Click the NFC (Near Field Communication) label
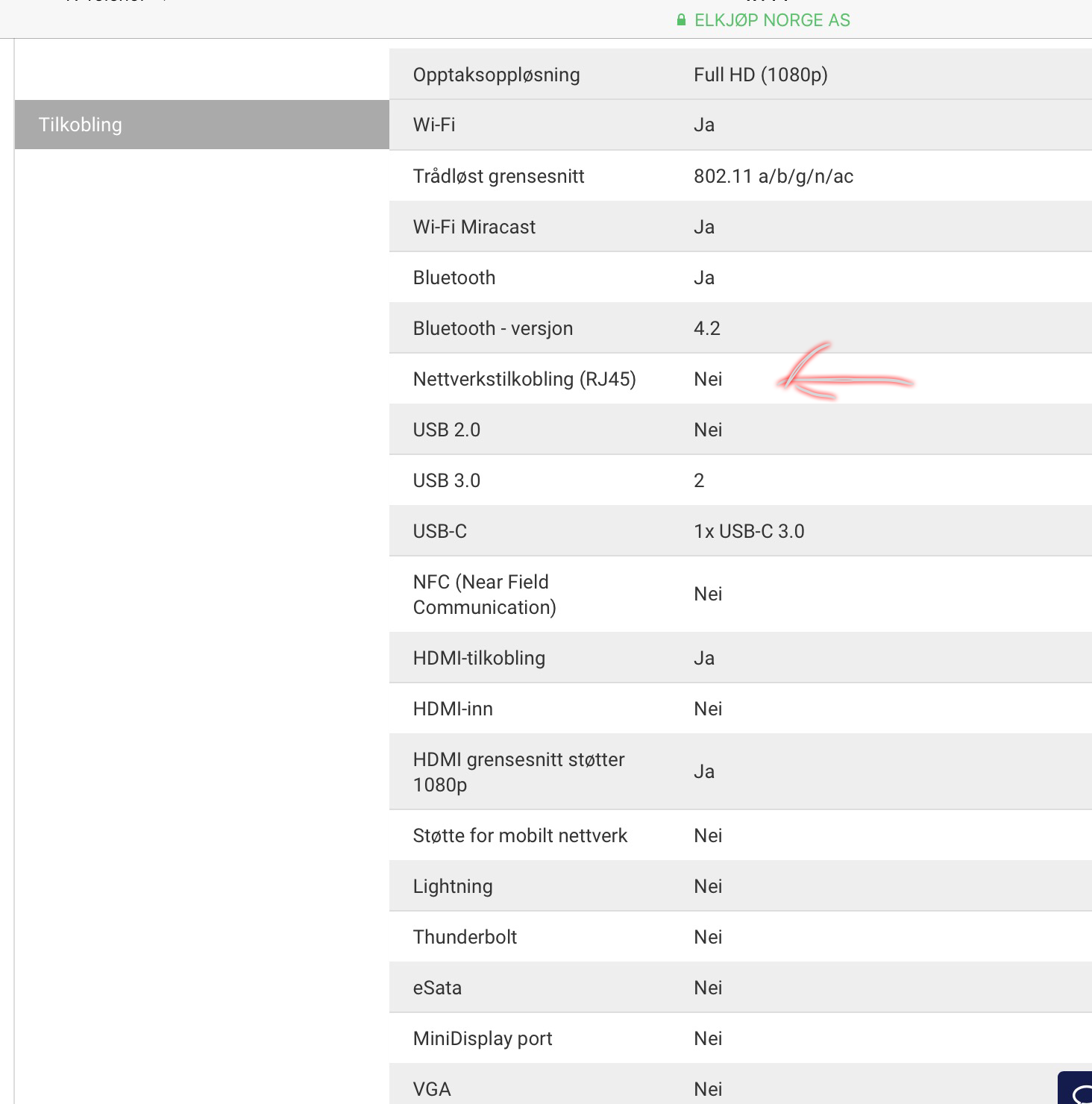 [485, 595]
